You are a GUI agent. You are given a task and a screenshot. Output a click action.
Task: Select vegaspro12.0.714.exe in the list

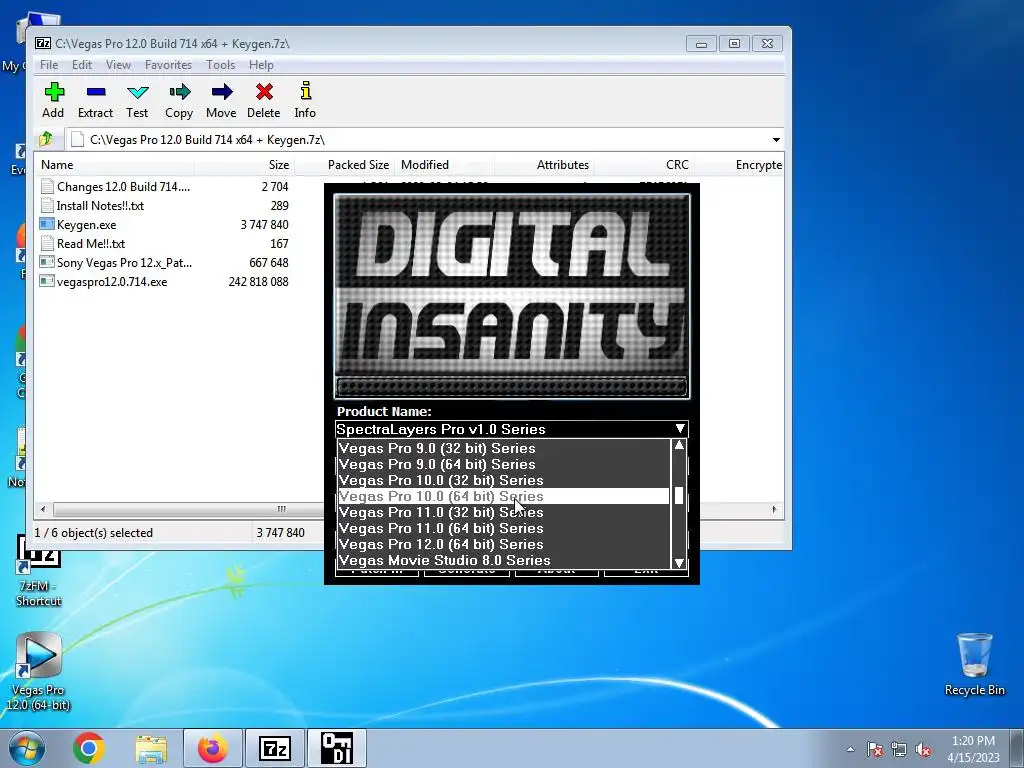click(x=112, y=281)
